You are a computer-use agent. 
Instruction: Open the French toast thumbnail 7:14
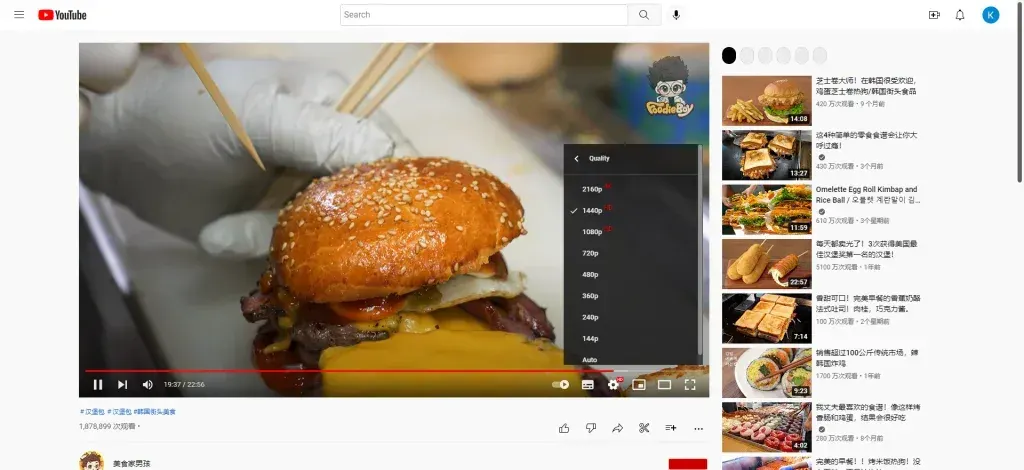[x=767, y=318]
